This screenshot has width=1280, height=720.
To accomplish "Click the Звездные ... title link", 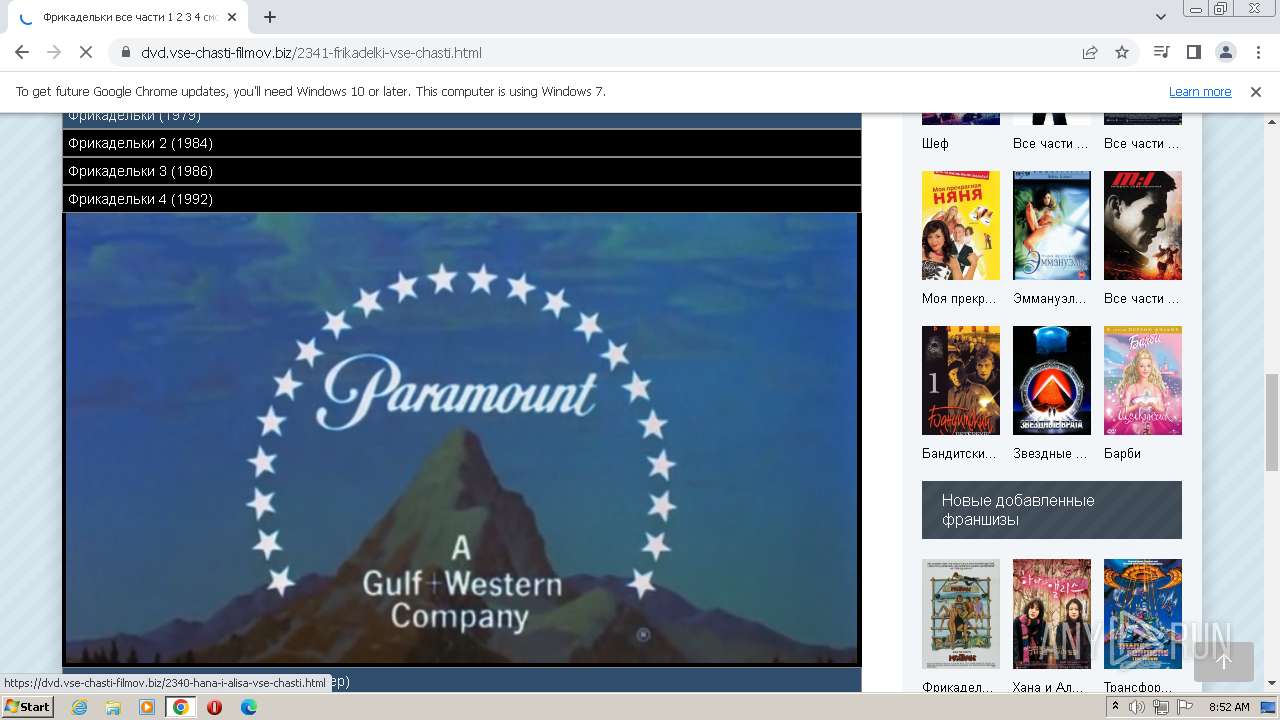I will click(1050, 454).
